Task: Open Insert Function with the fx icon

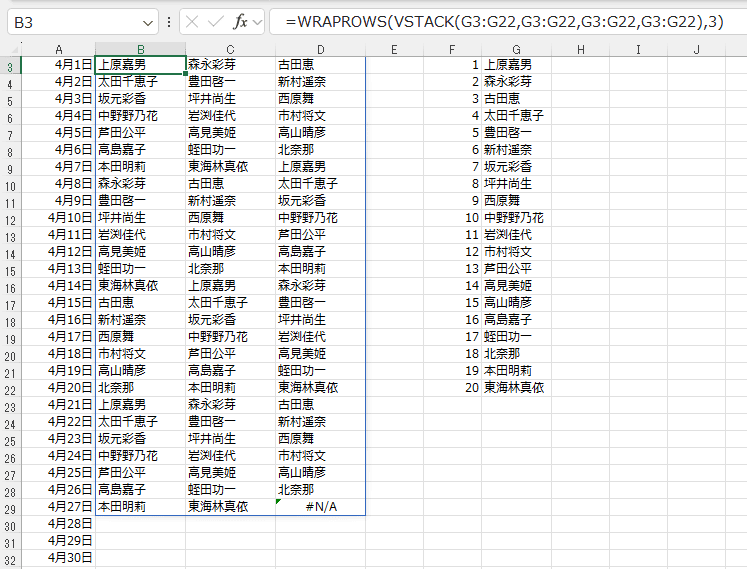Action: coord(241,21)
